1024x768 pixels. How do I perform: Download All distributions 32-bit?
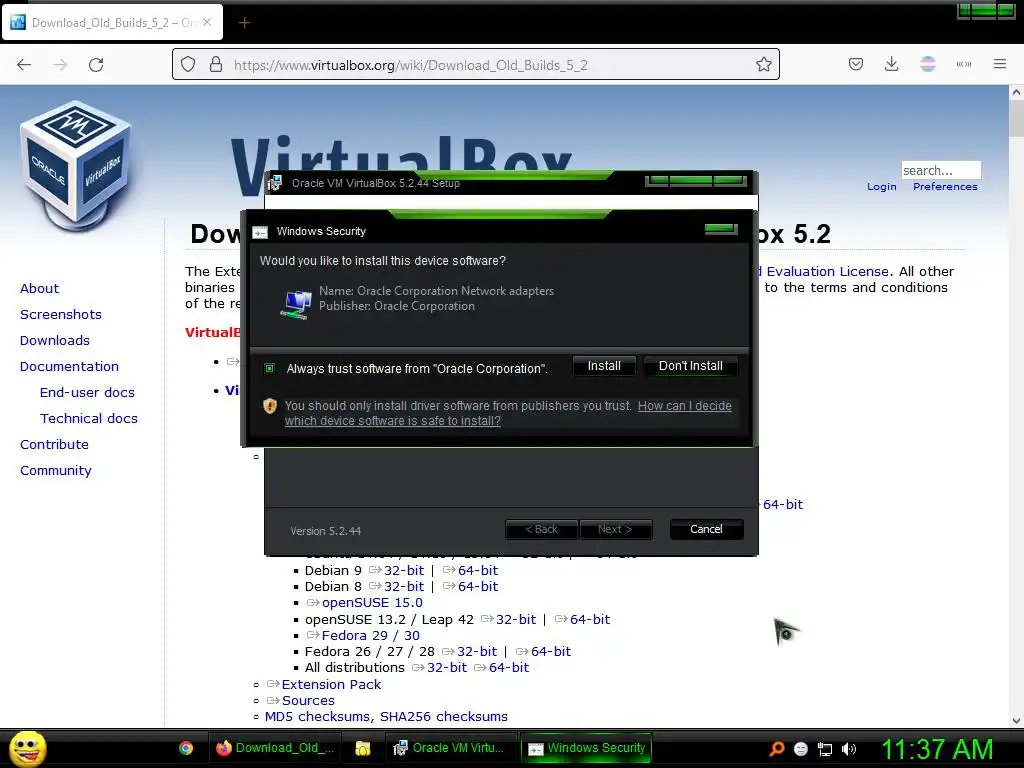point(447,668)
